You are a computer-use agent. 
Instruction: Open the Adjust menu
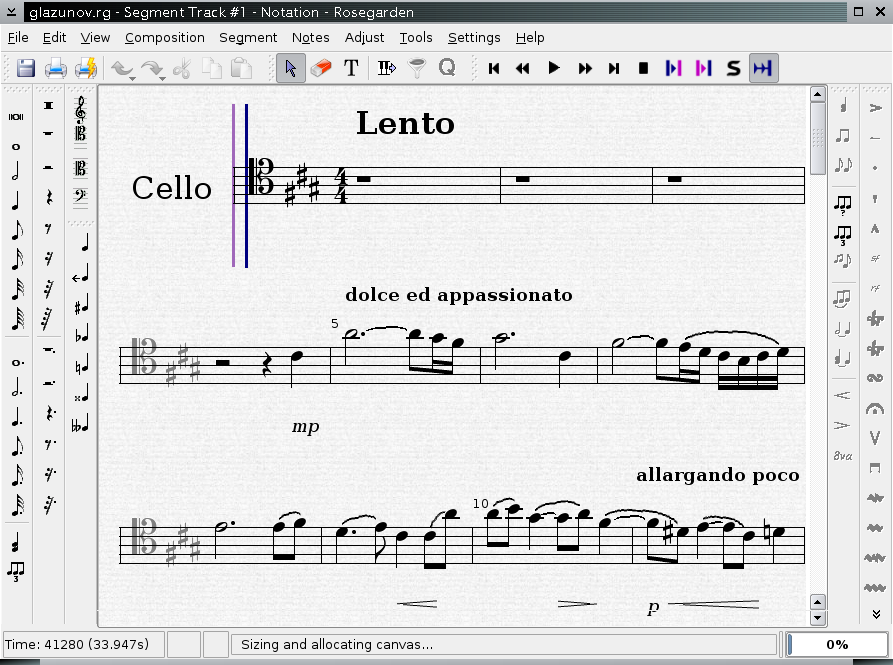(x=364, y=37)
